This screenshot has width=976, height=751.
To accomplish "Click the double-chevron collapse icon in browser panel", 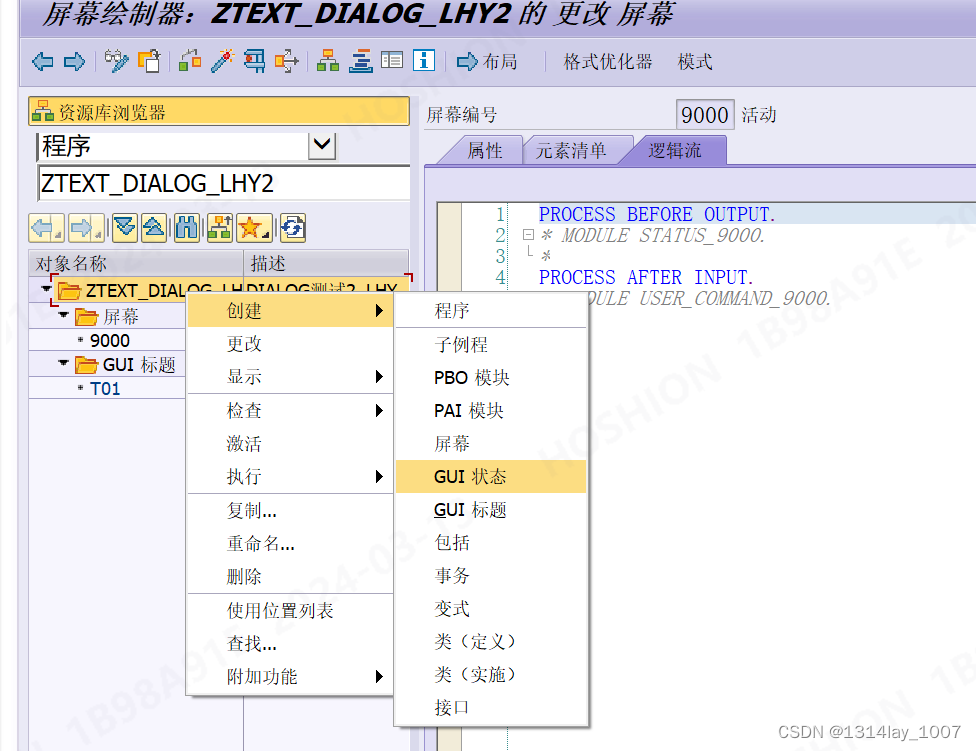I will click(x=125, y=227).
